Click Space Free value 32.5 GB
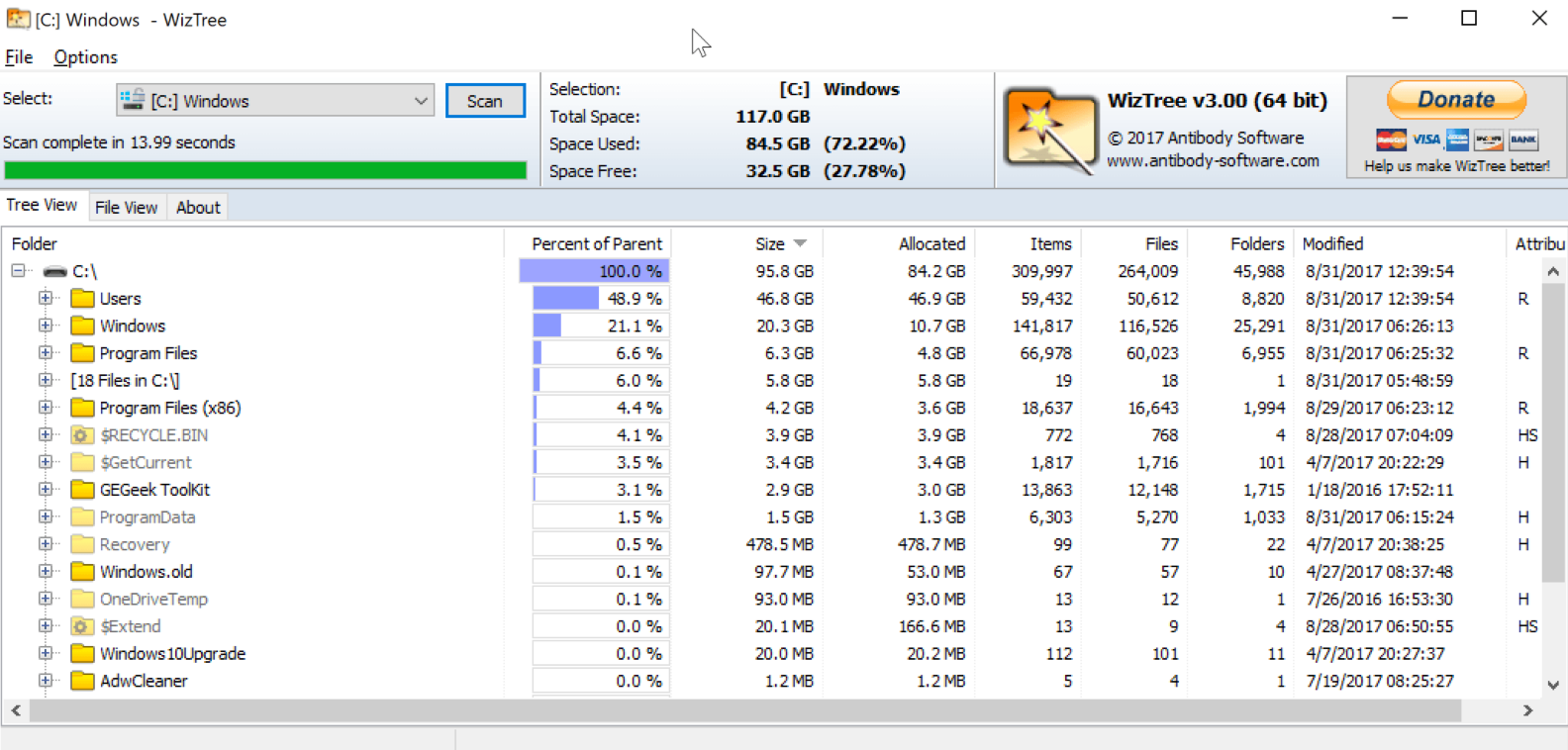 click(778, 171)
